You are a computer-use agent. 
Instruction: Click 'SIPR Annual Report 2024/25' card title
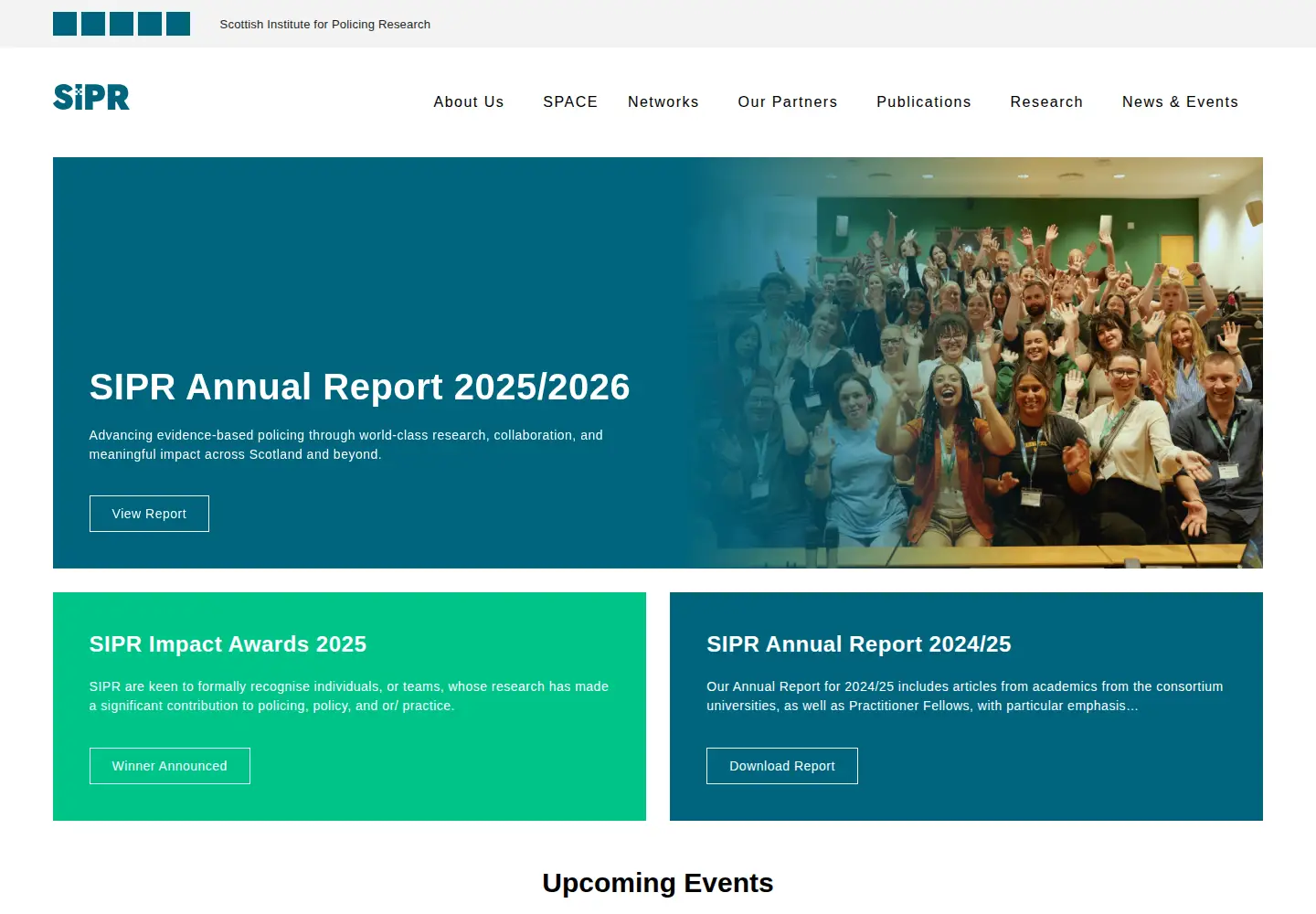pos(859,644)
